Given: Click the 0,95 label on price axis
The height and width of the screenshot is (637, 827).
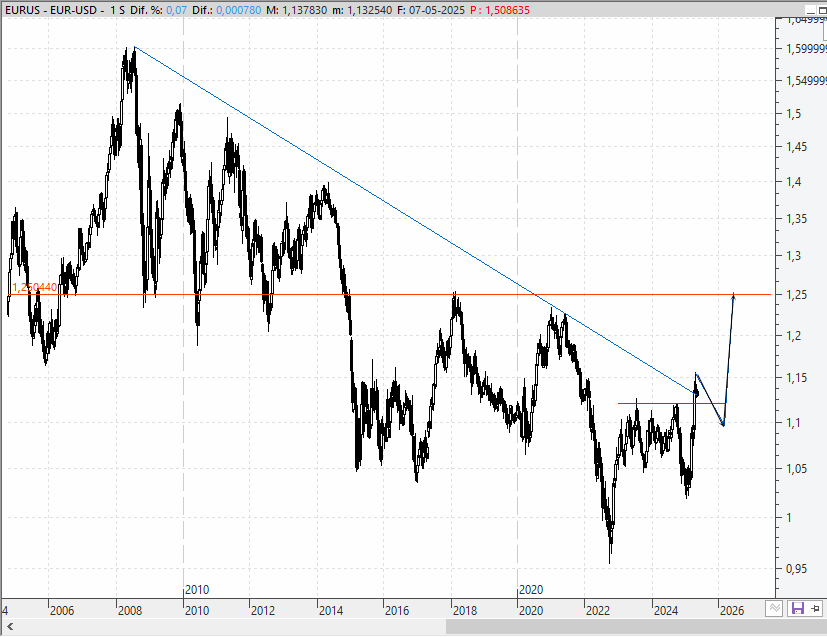Looking at the screenshot, I should pyautogui.click(x=796, y=569).
